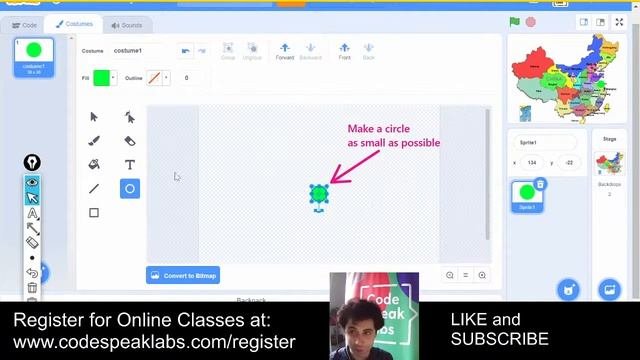Image resolution: width=640 pixels, height=360 pixels.
Task: Select the Stage backdrop thumbnail
Action: tap(609, 163)
